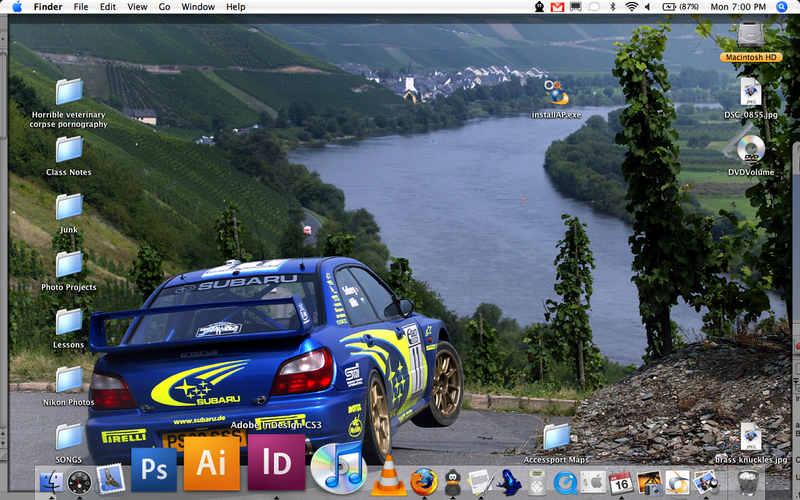800x500 pixels.
Task: Open the Edit menu
Action: point(108,7)
